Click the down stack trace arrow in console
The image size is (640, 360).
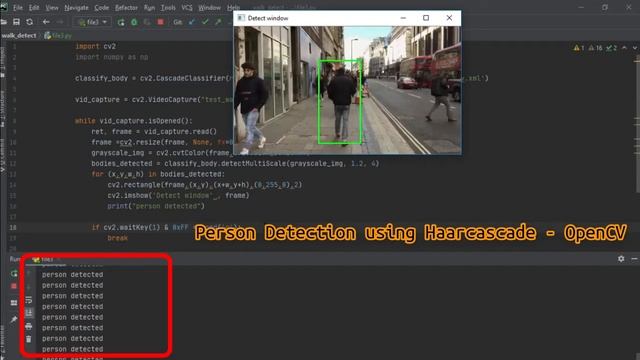[x=29, y=287]
